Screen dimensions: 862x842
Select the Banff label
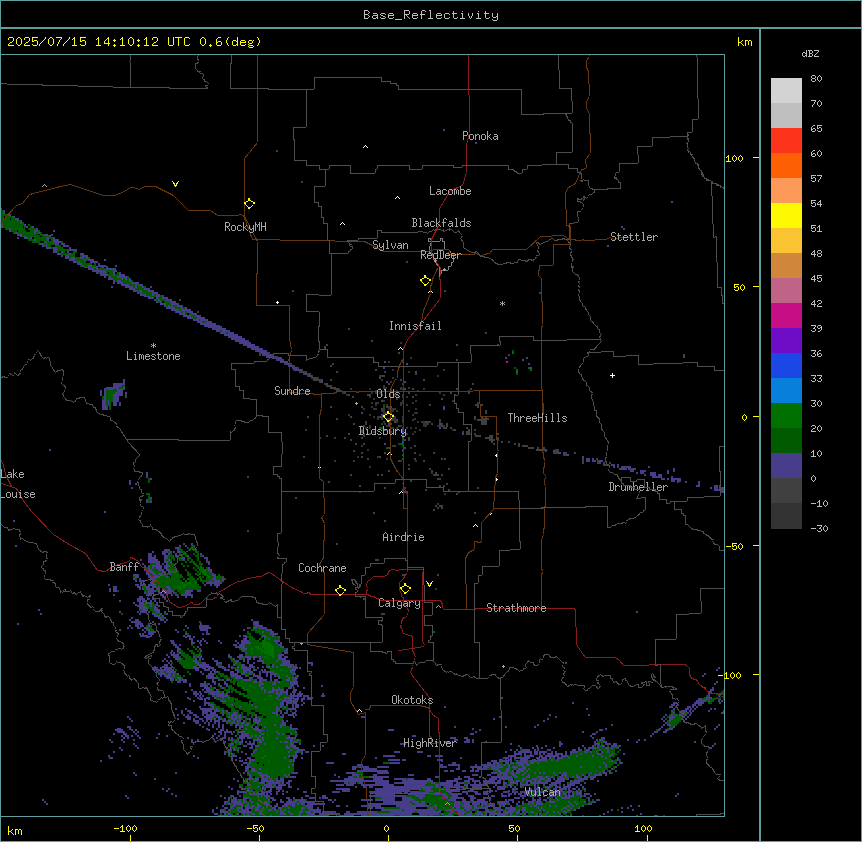tap(124, 567)
